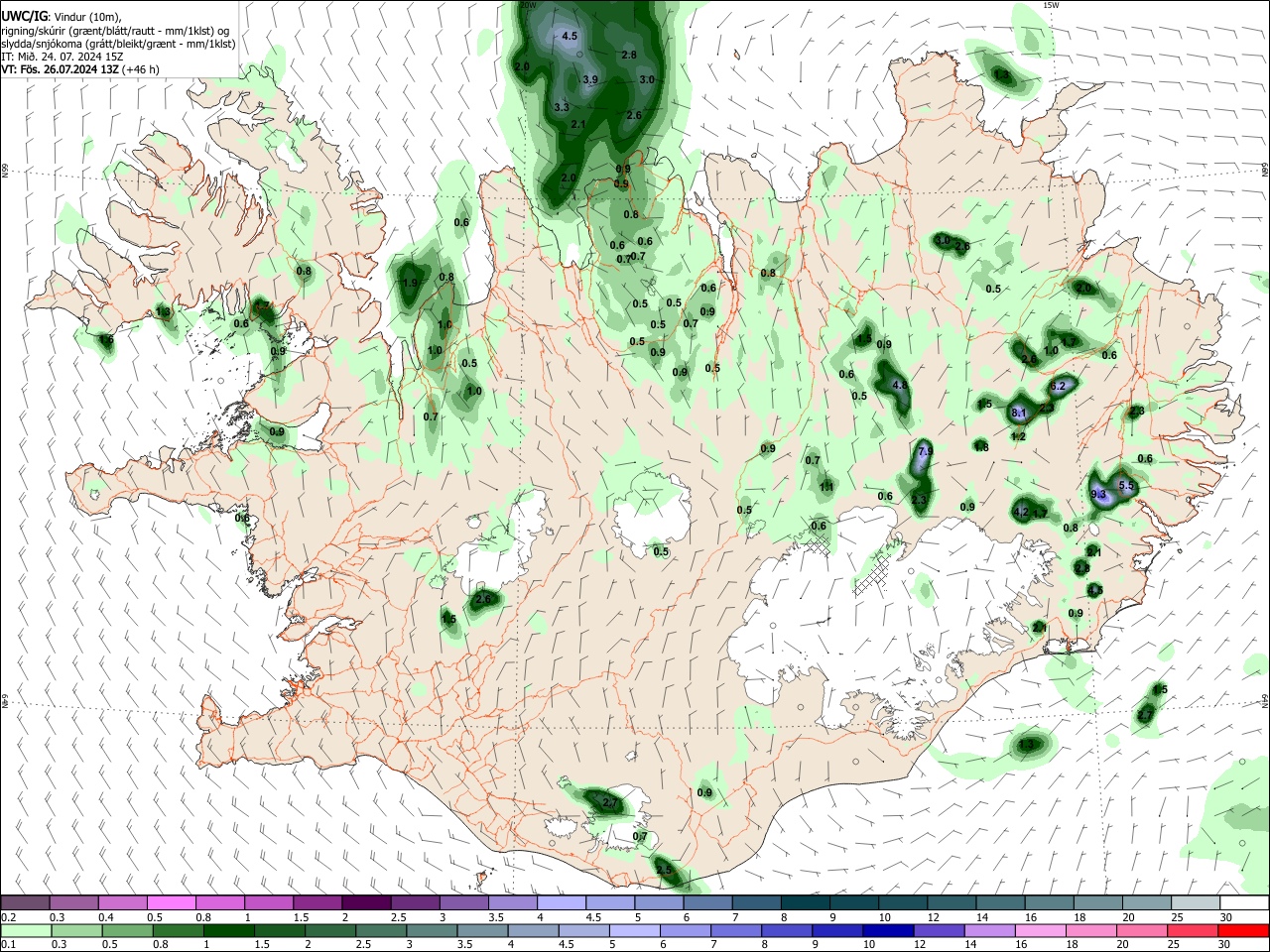Click the '8.1' precipitation value on the map
Image resolution: width=1270 pixels, height=952 pixels.
pyautogui.click(x=1019, y=413)
